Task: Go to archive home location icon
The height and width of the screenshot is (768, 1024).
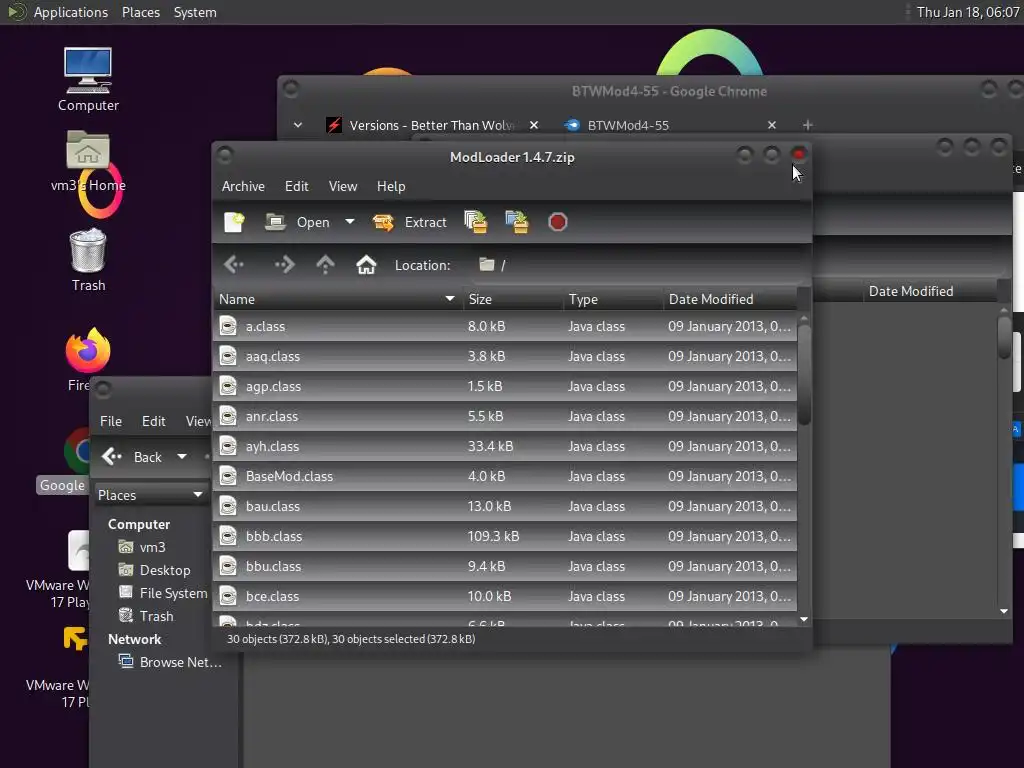Action: pos(366,264)
